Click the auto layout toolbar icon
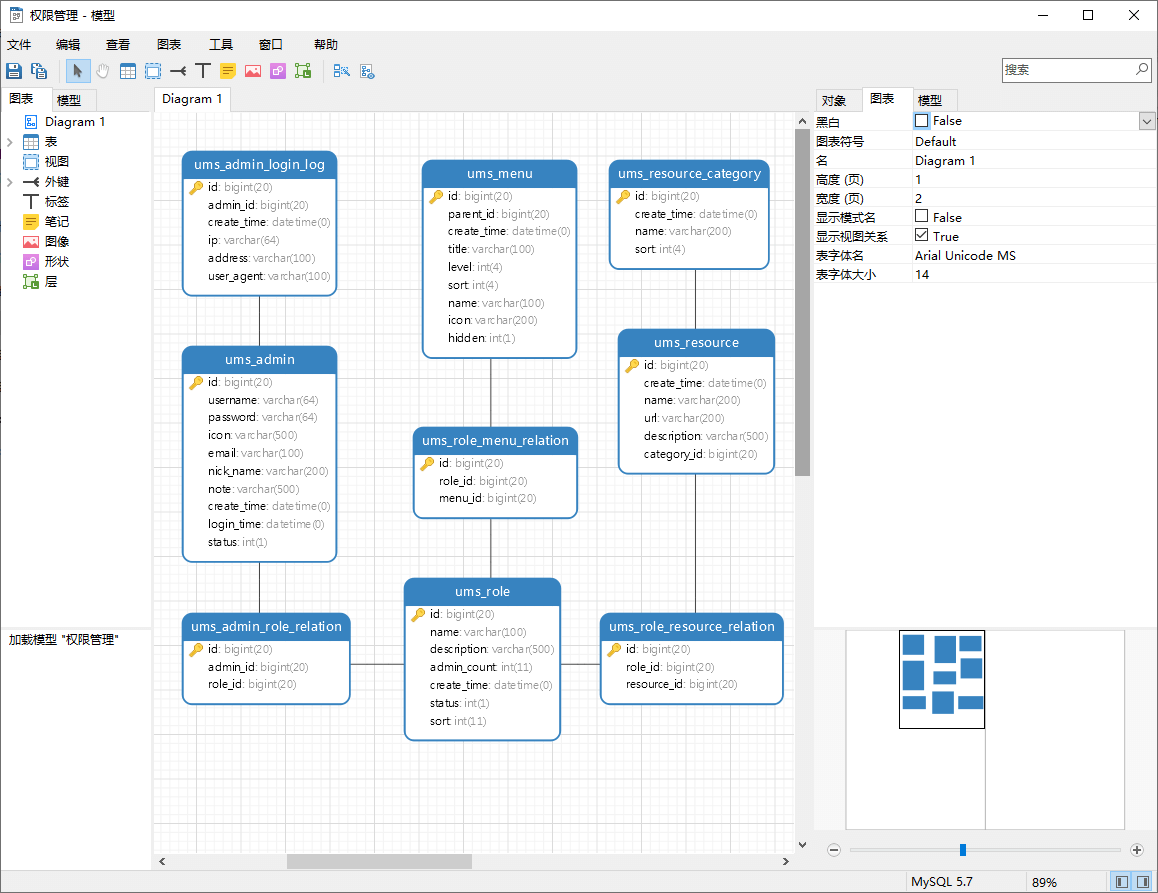Screen dimensions: 1158x893 (341, 71)
